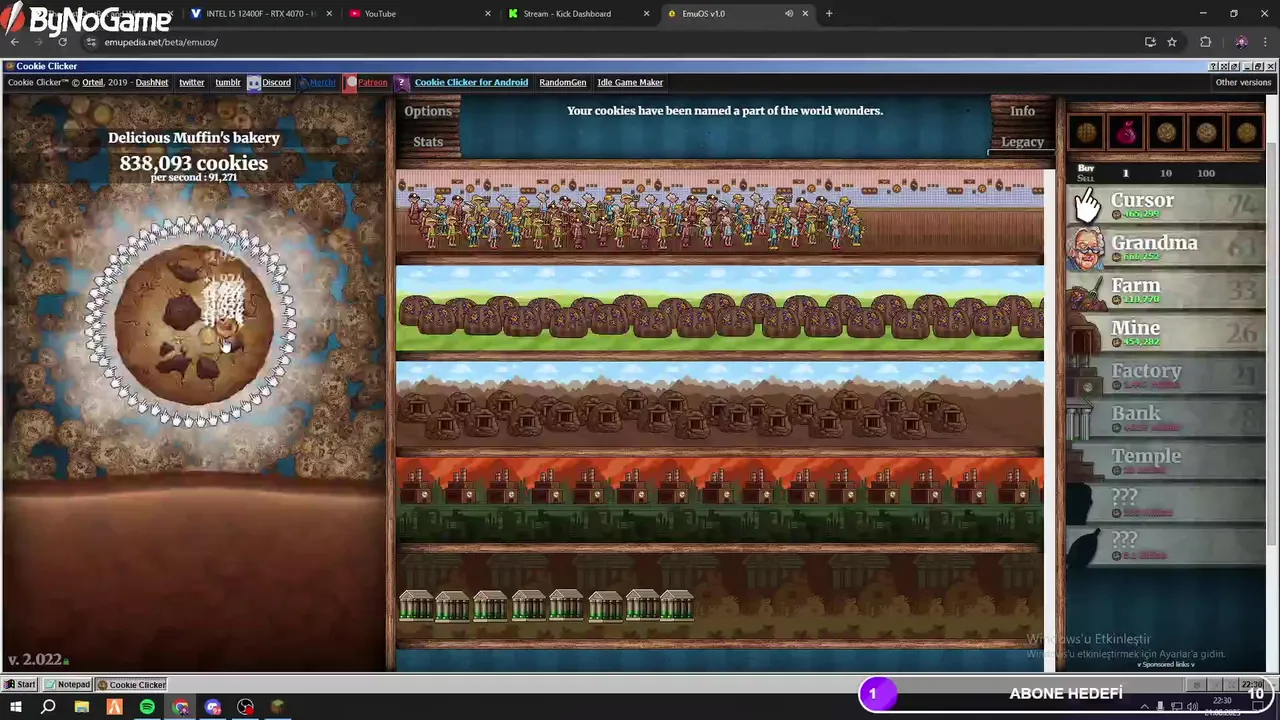
Task: Go back in browser history
Action: point(14,42)
